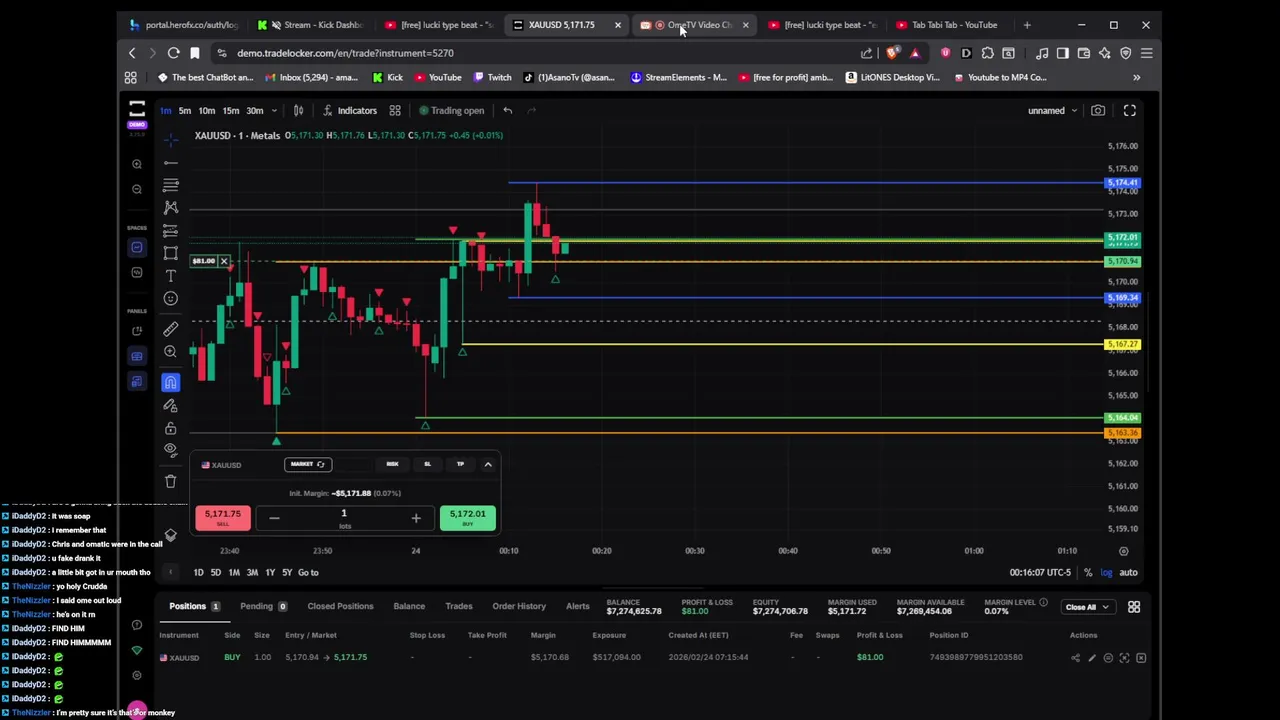Image resolution: width=1280 pixels, height=720 pixels.
Task: Switch to the 30m timeframe
Action: click(255, 111)
